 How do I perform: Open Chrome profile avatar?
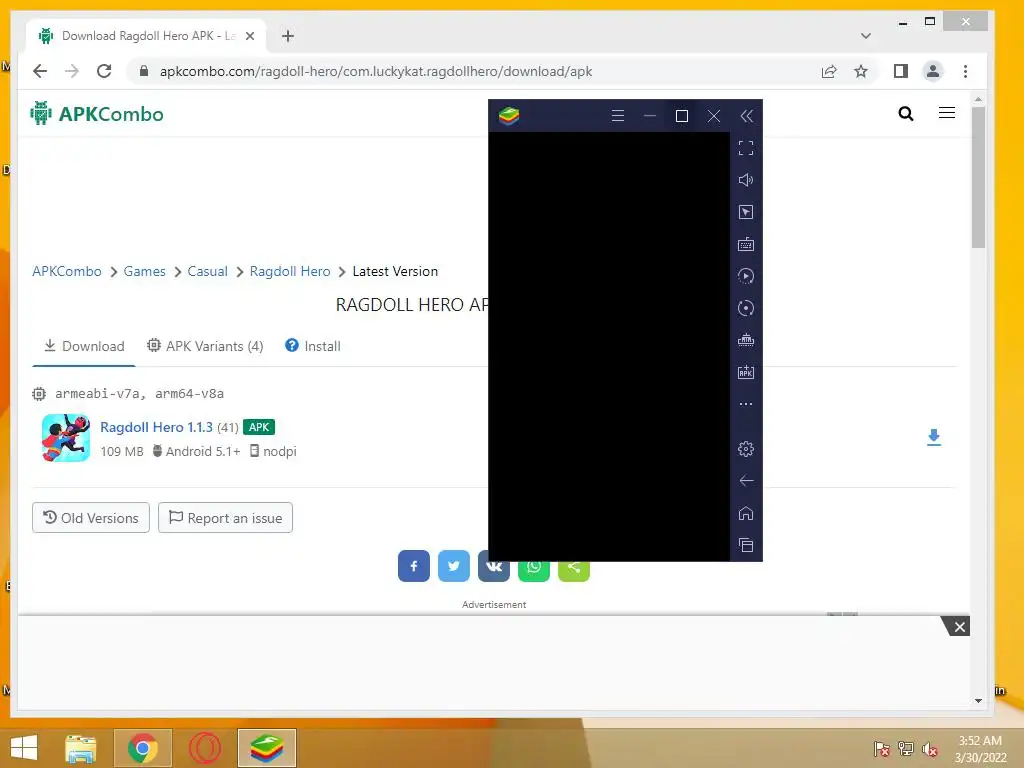point(933,71)
